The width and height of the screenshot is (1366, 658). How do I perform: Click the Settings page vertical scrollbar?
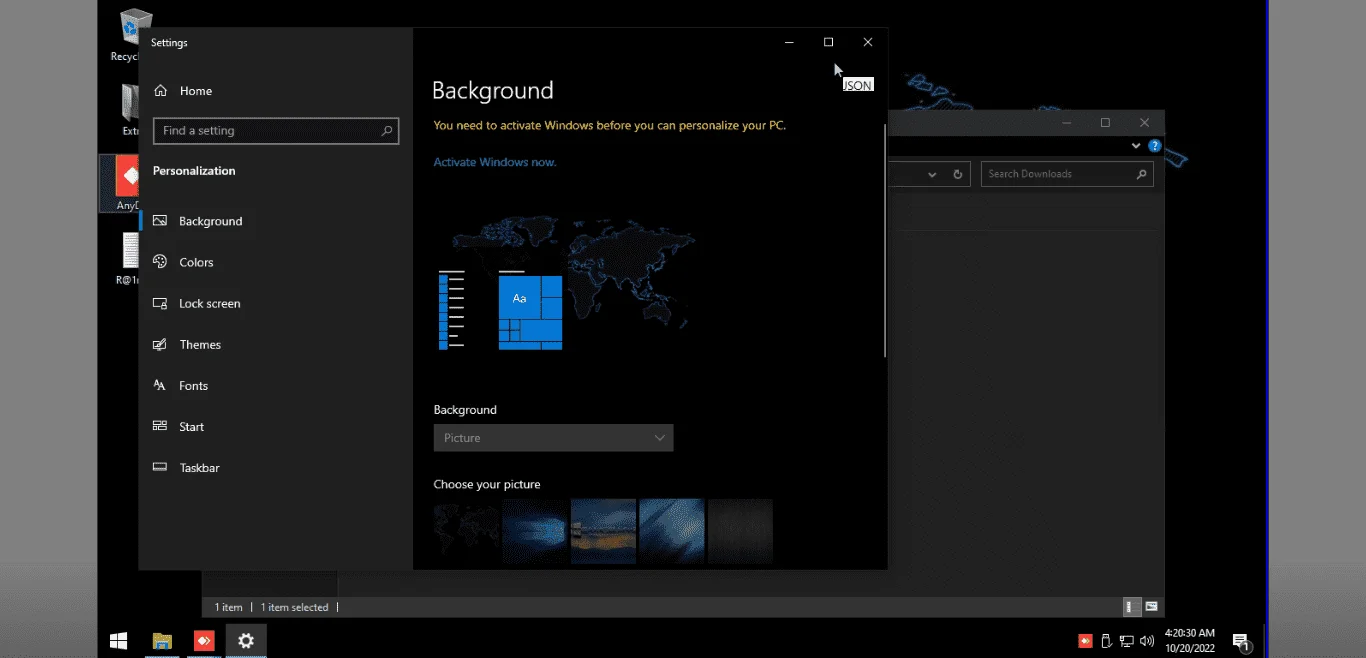coord(885,241)
